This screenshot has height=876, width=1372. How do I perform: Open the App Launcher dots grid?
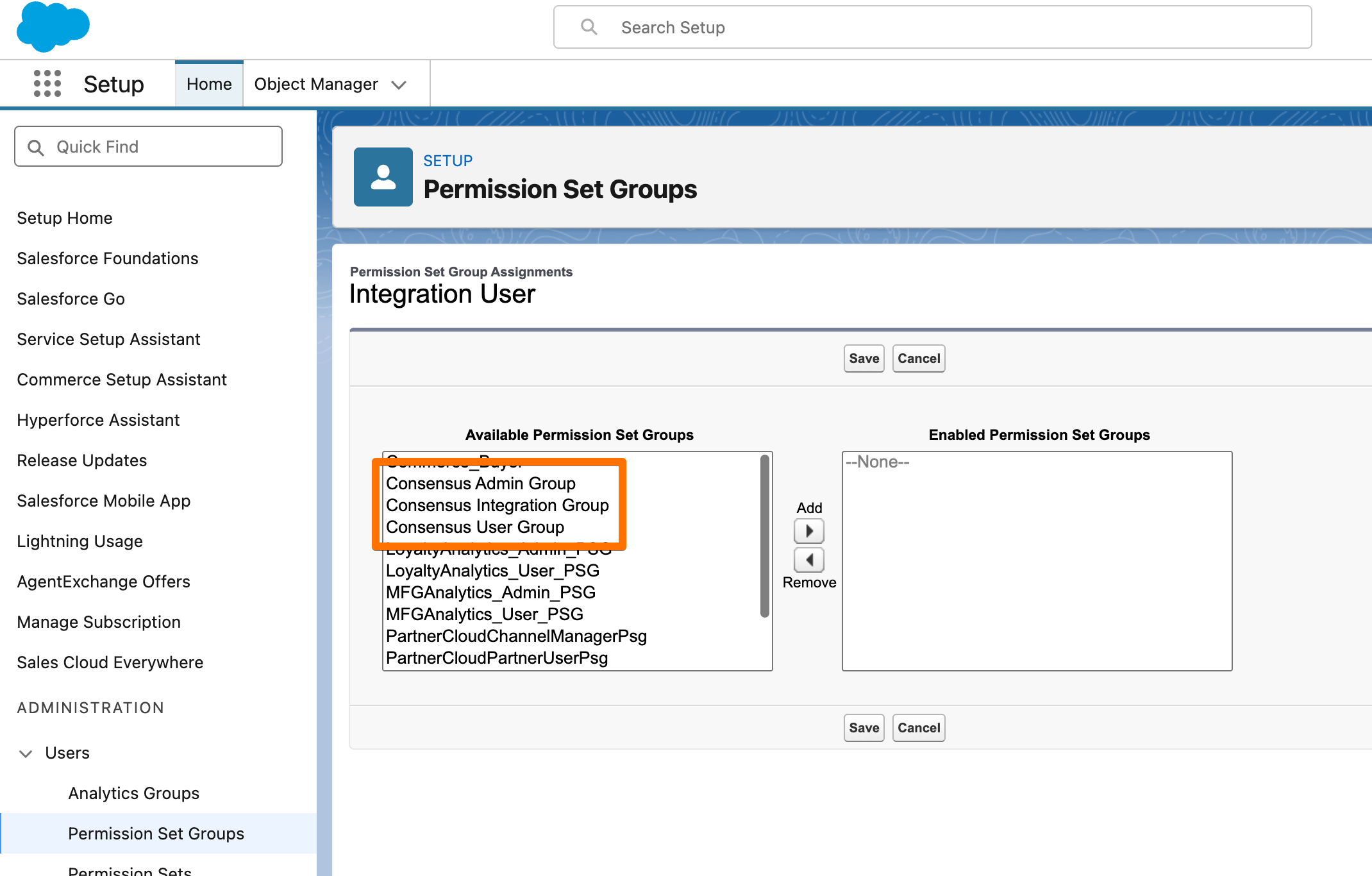click(47, 83)
